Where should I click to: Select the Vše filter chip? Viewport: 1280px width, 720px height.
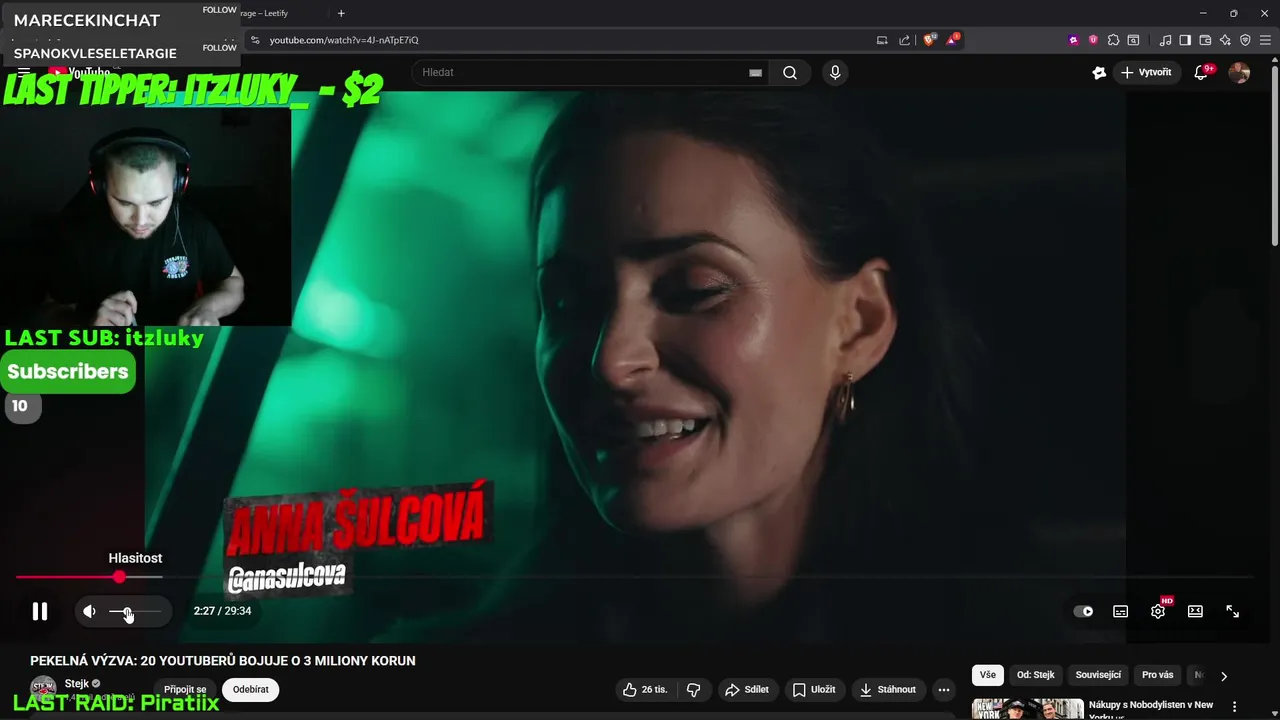988,675
